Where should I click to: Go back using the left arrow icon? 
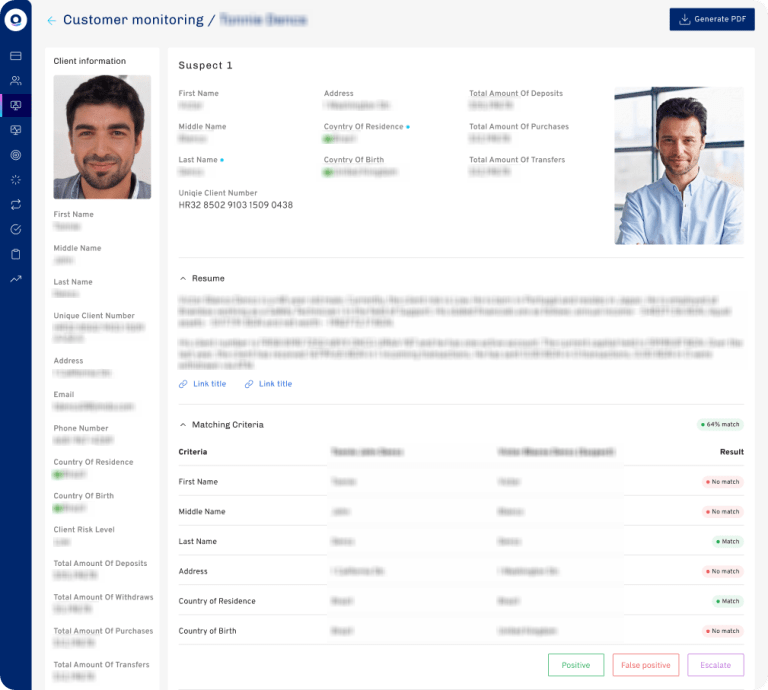51,20
